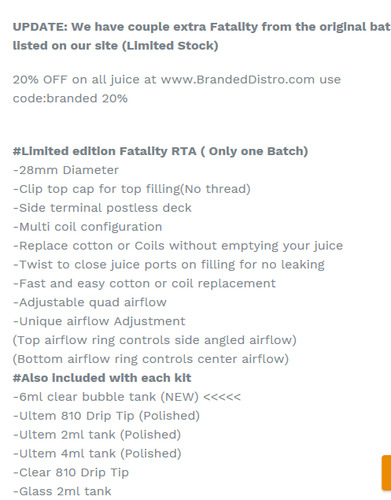Click the orange button at right edge
This screenshot has width=391, height=500.
point(387,473)
